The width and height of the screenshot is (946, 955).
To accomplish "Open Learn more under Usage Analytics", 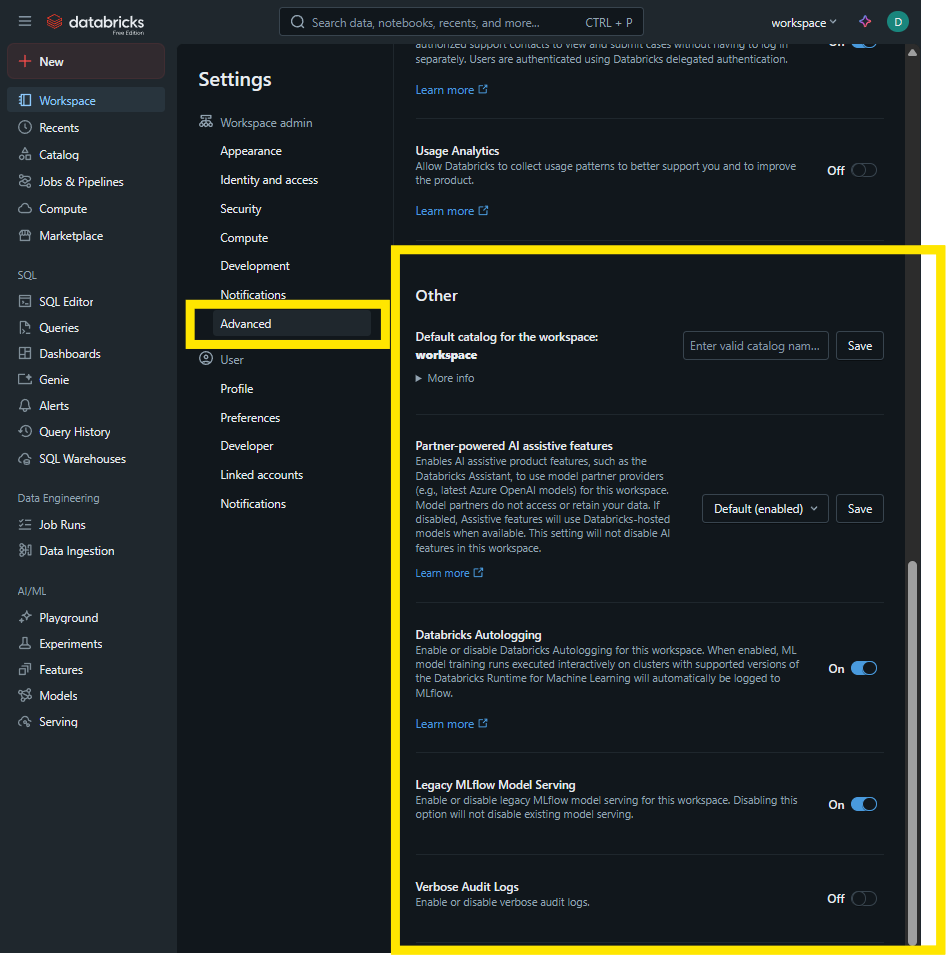I will click(451, 211).
